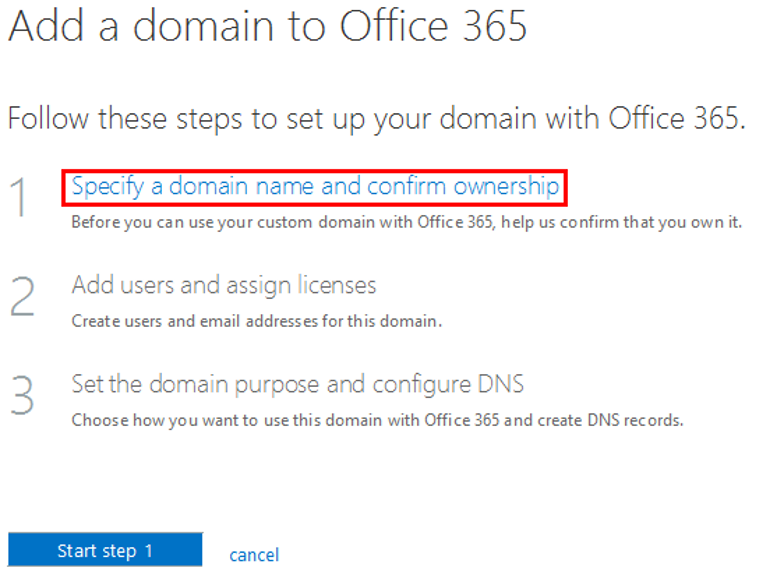
Task: Click the Create users and email addresses description
Action: coord(257,321)
